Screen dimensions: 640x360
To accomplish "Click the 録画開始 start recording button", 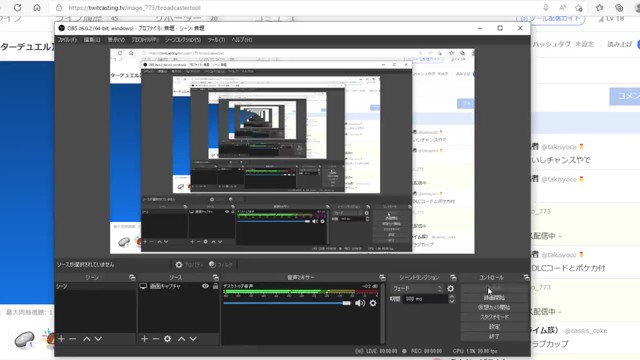I will click(494, 298).
